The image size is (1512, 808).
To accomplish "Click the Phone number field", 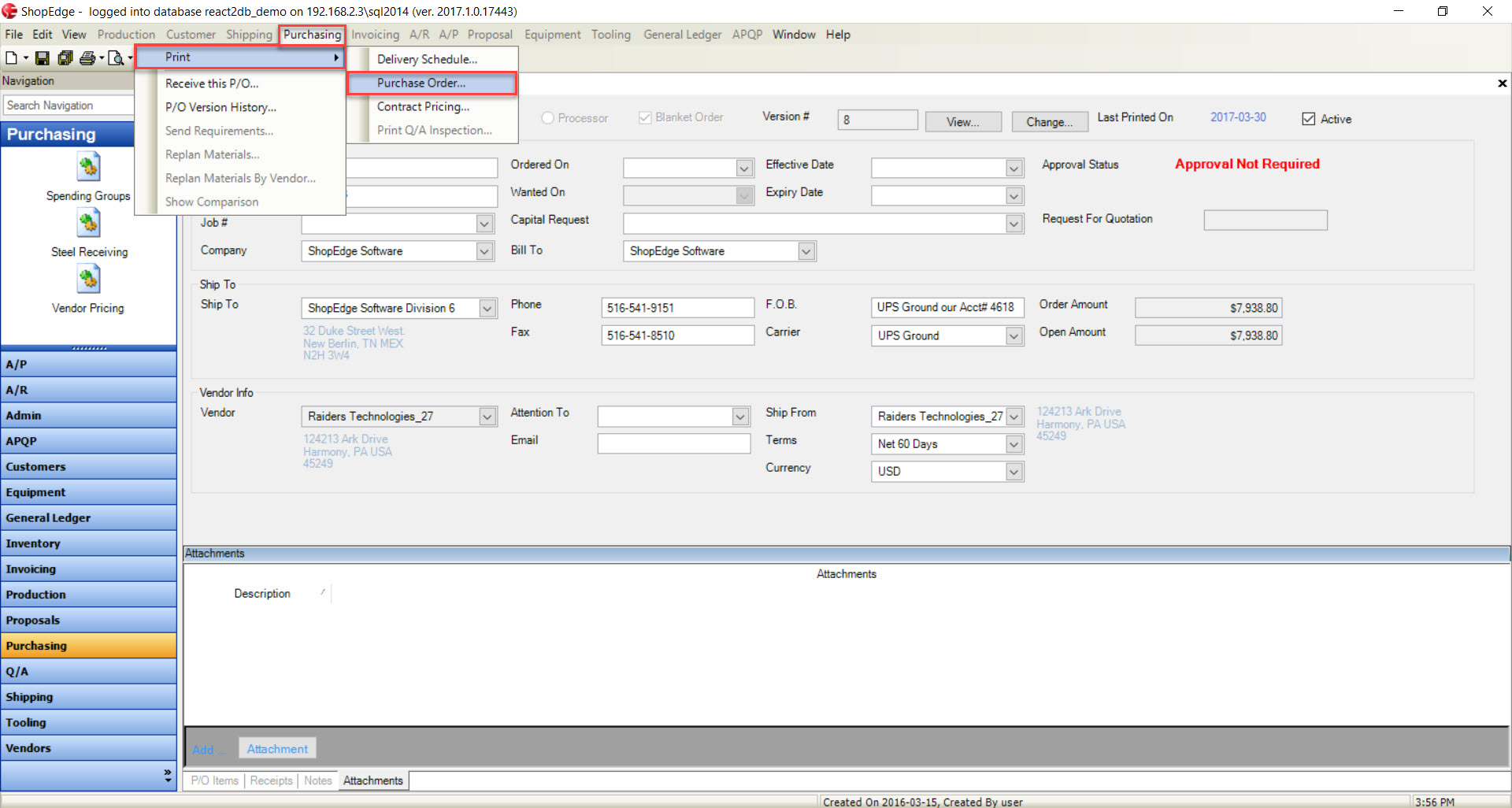I will 677,308.
